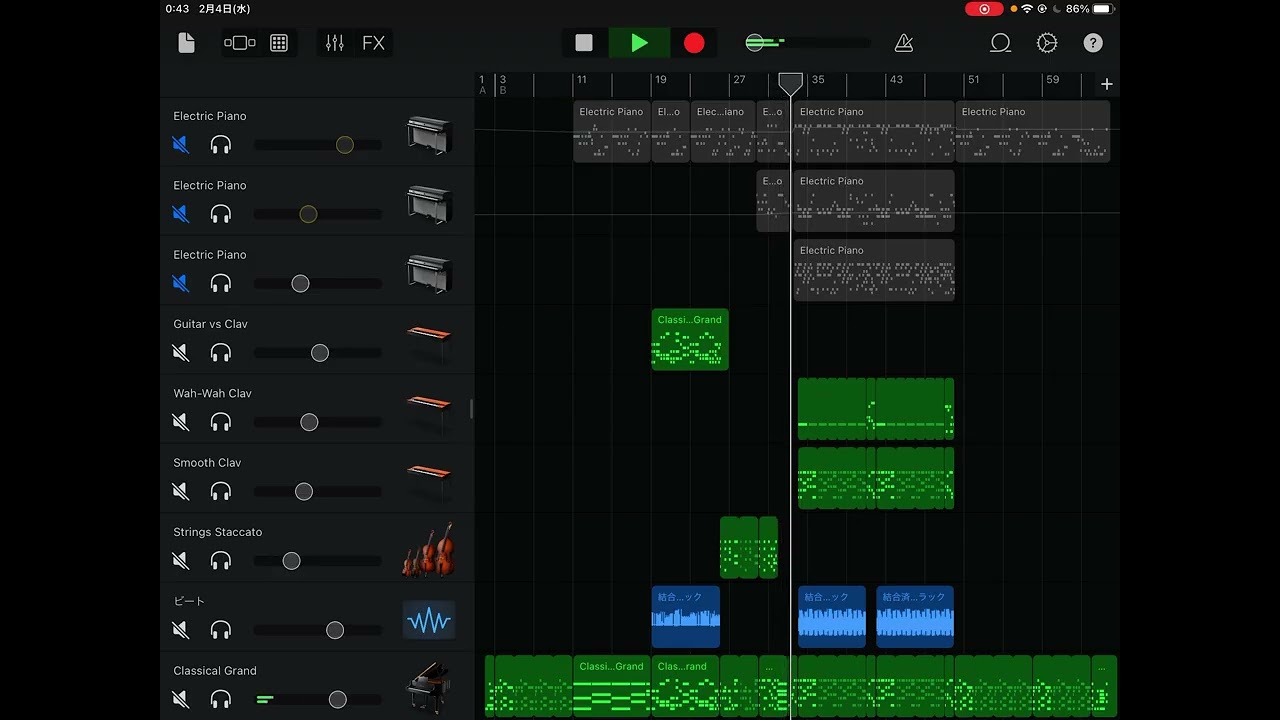This screenshot has width=1280, height=720.
Task: Open the ビート audio waveform icon
Action: pos(429,620)
